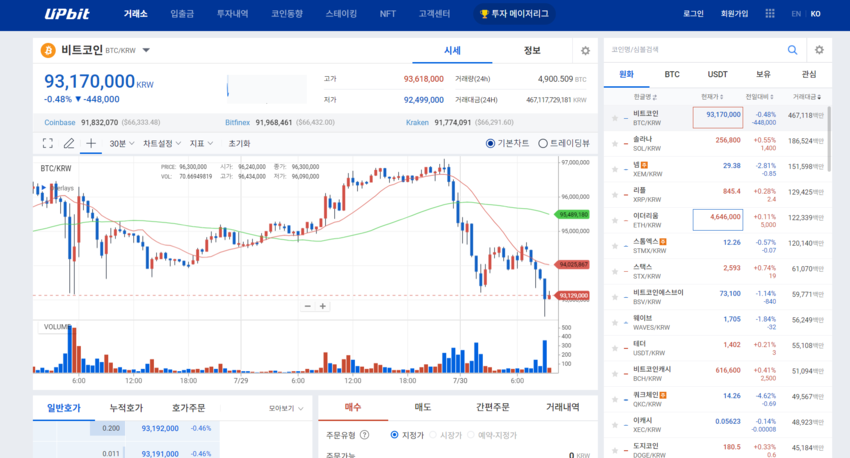Zoom in chart with plus button

coord(323,306)
